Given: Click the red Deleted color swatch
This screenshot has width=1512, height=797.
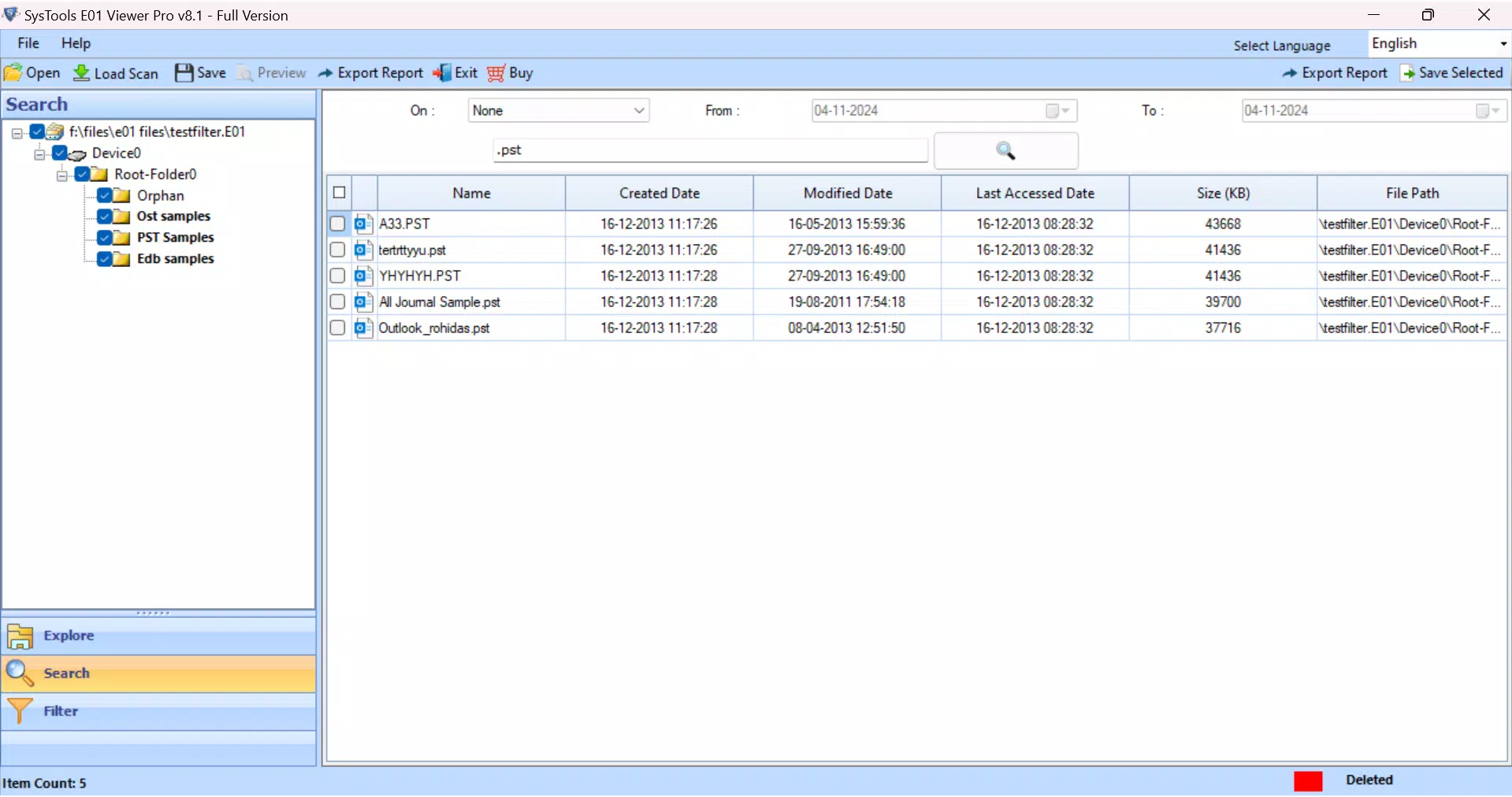Looking at the screenshot, I should [1308, 780].
